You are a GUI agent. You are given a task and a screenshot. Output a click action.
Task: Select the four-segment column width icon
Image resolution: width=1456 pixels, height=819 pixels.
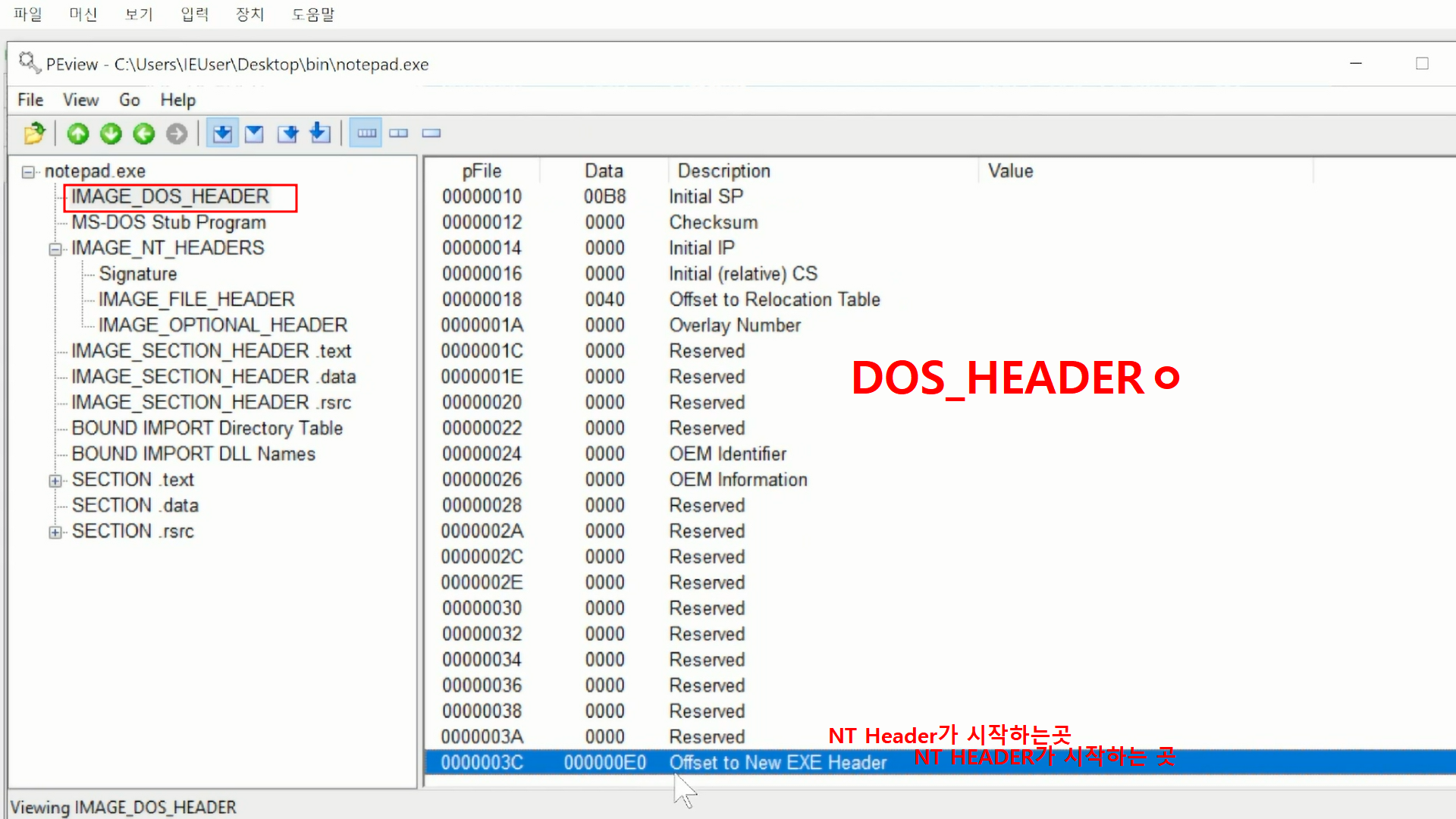click(366, 133)
